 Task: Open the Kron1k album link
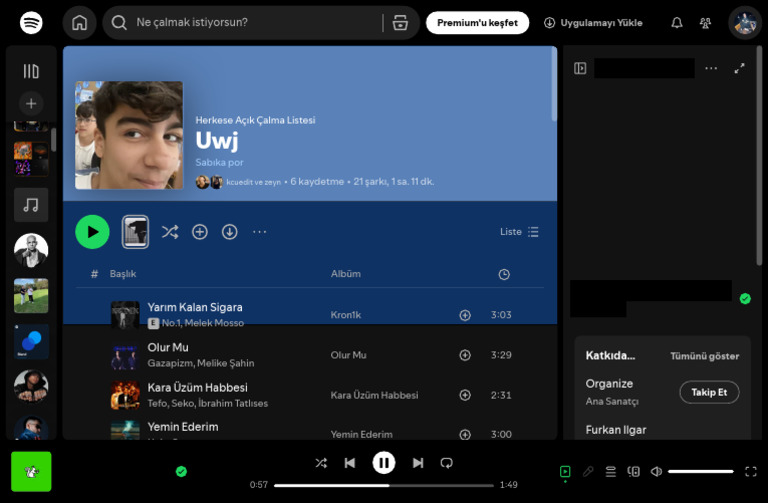point(346,315)
